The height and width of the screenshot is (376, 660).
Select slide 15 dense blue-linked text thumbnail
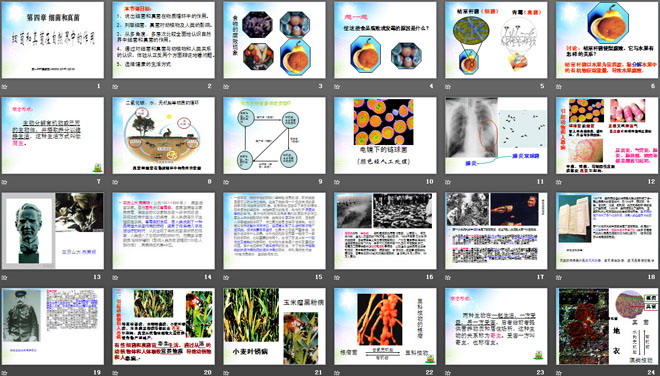tap(274, 231)
